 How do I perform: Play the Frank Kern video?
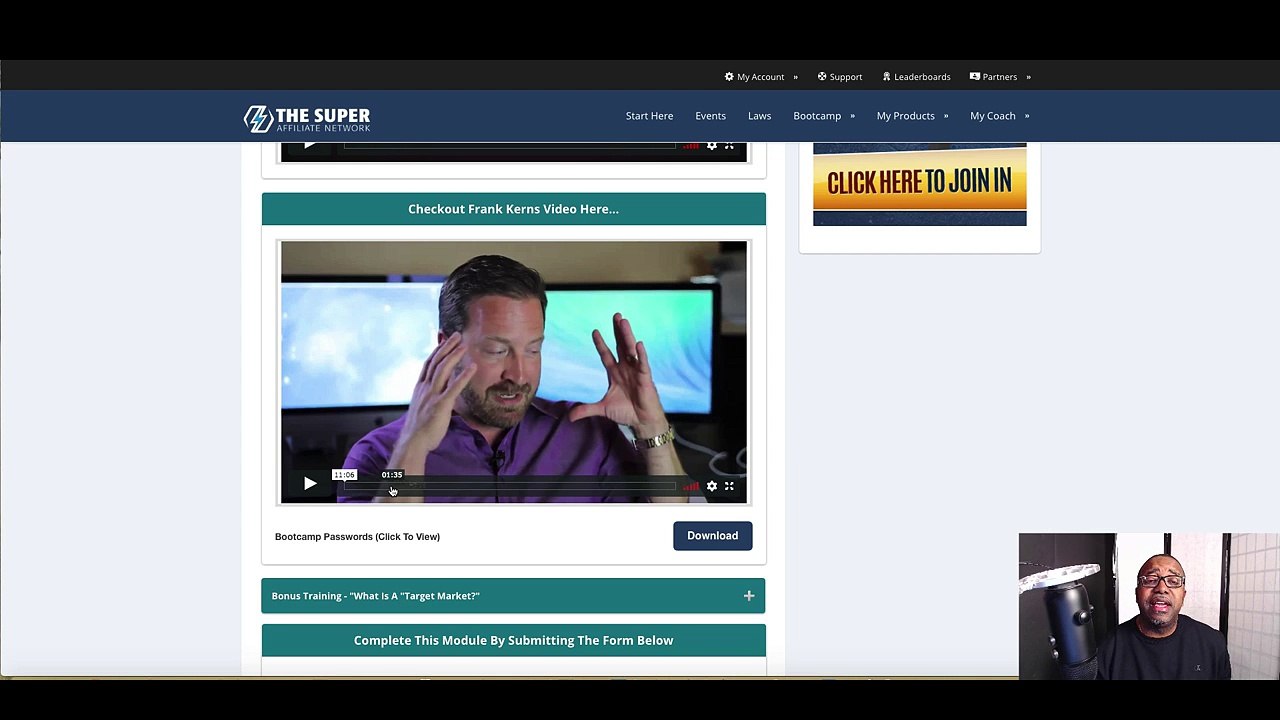310,484
